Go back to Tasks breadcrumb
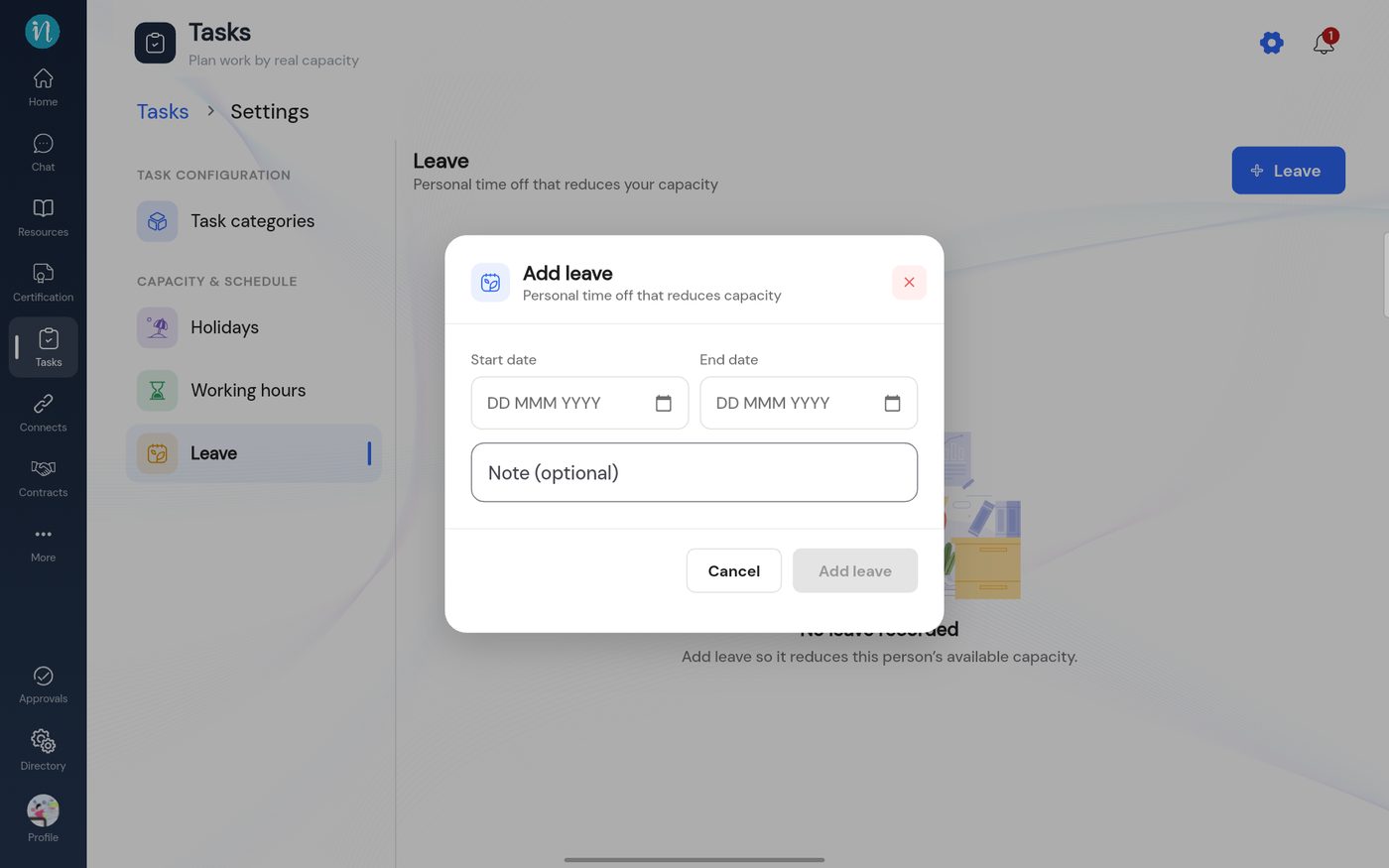This screenshot has height=868, width=1389. (x=163, y=111)
